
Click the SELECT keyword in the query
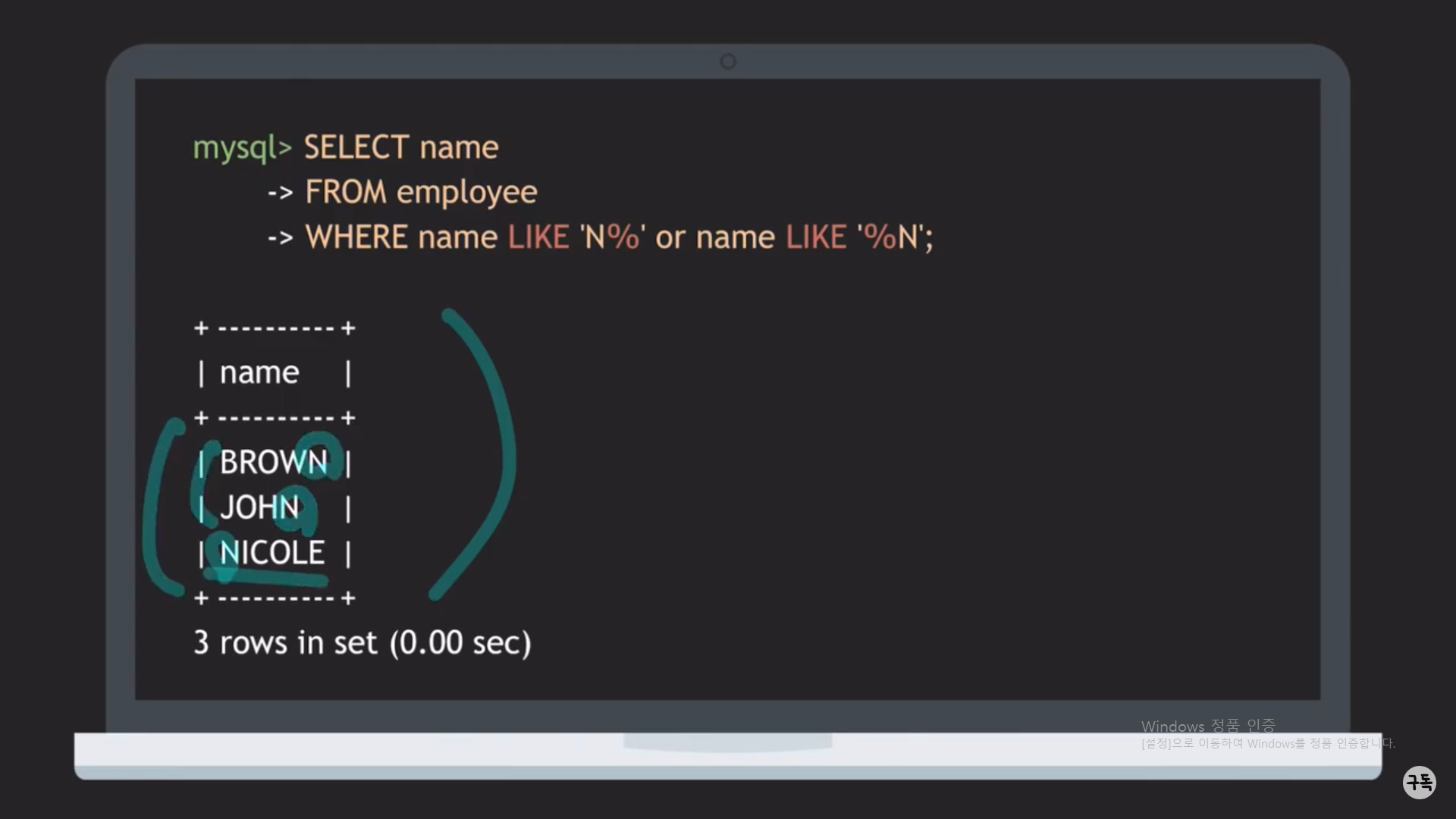(x=356, y=147)
